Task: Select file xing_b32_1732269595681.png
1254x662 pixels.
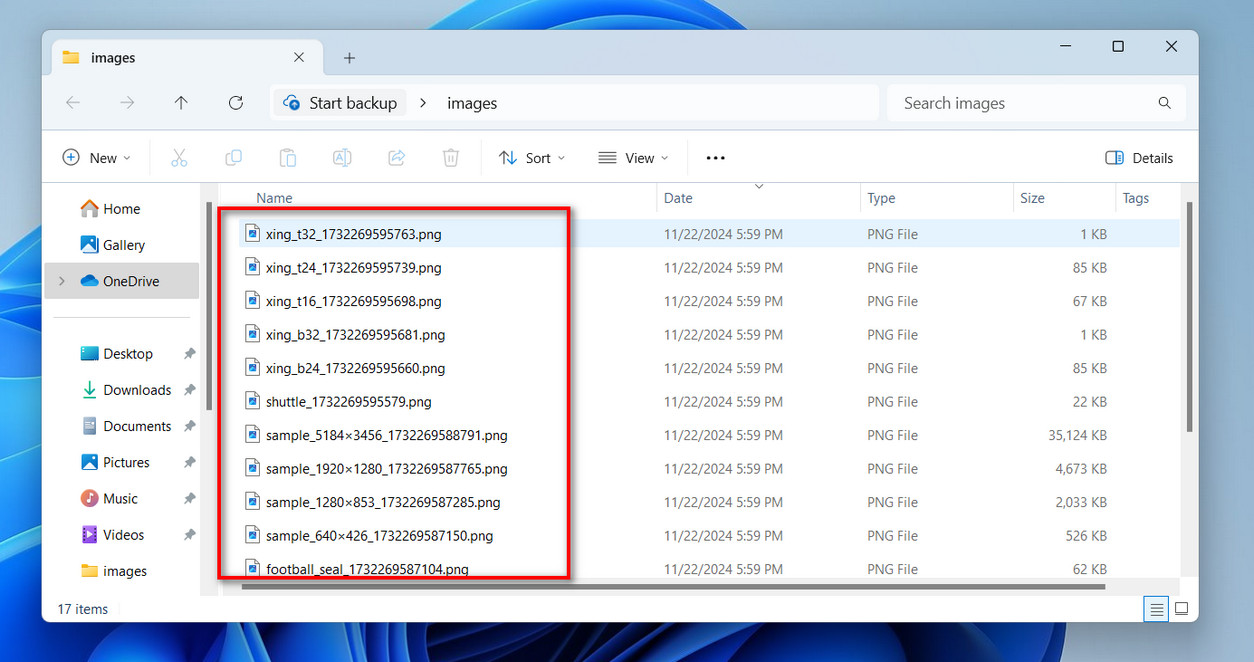Action: [355, 335]
